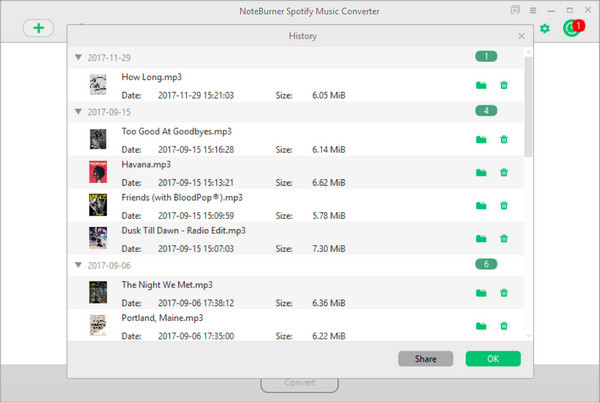Click the 2017-09-06 group date label
Image resolution: width=600 pixels, height=402 pixels.
point(109,265)
